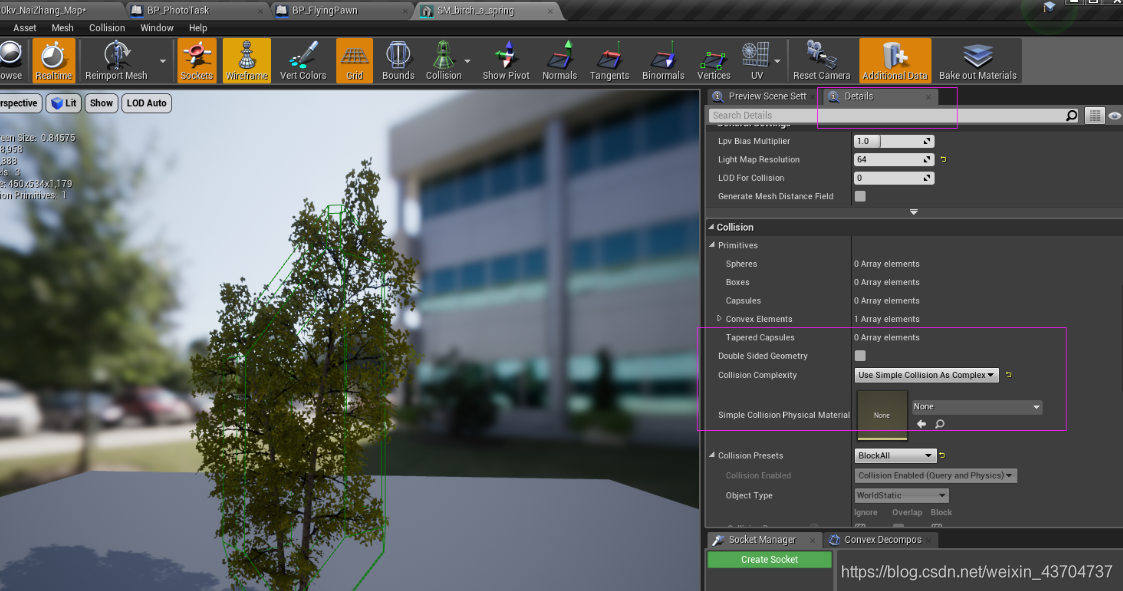1123x591 pixels.
Task: Click the Search Details field
Action: tap(887, 115)
